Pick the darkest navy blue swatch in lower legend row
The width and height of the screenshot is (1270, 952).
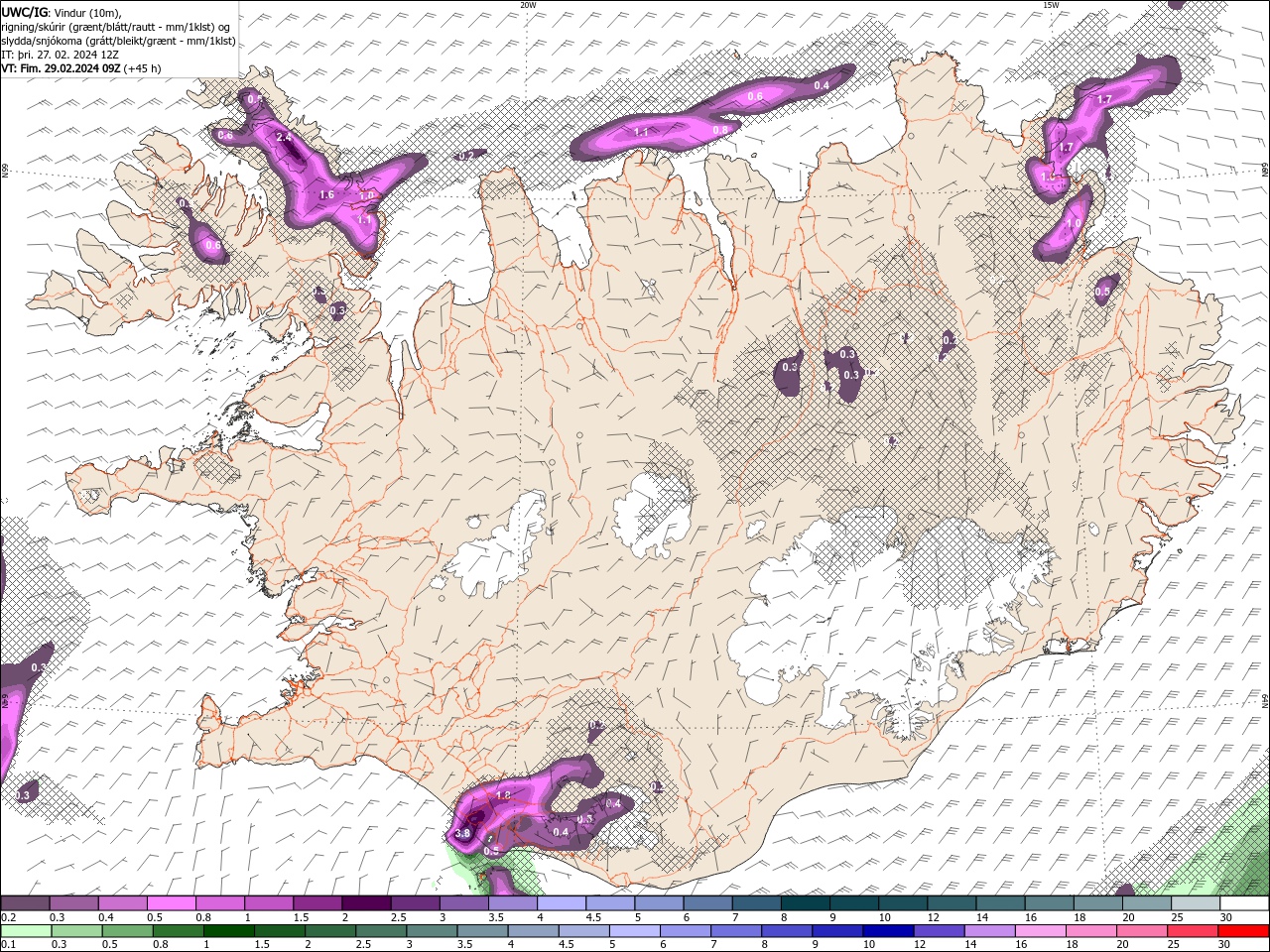(888, 931)
